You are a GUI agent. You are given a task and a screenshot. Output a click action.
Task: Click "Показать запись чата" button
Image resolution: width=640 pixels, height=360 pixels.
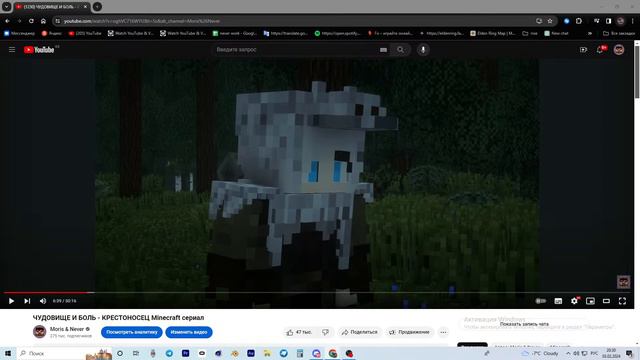(524, 324)
